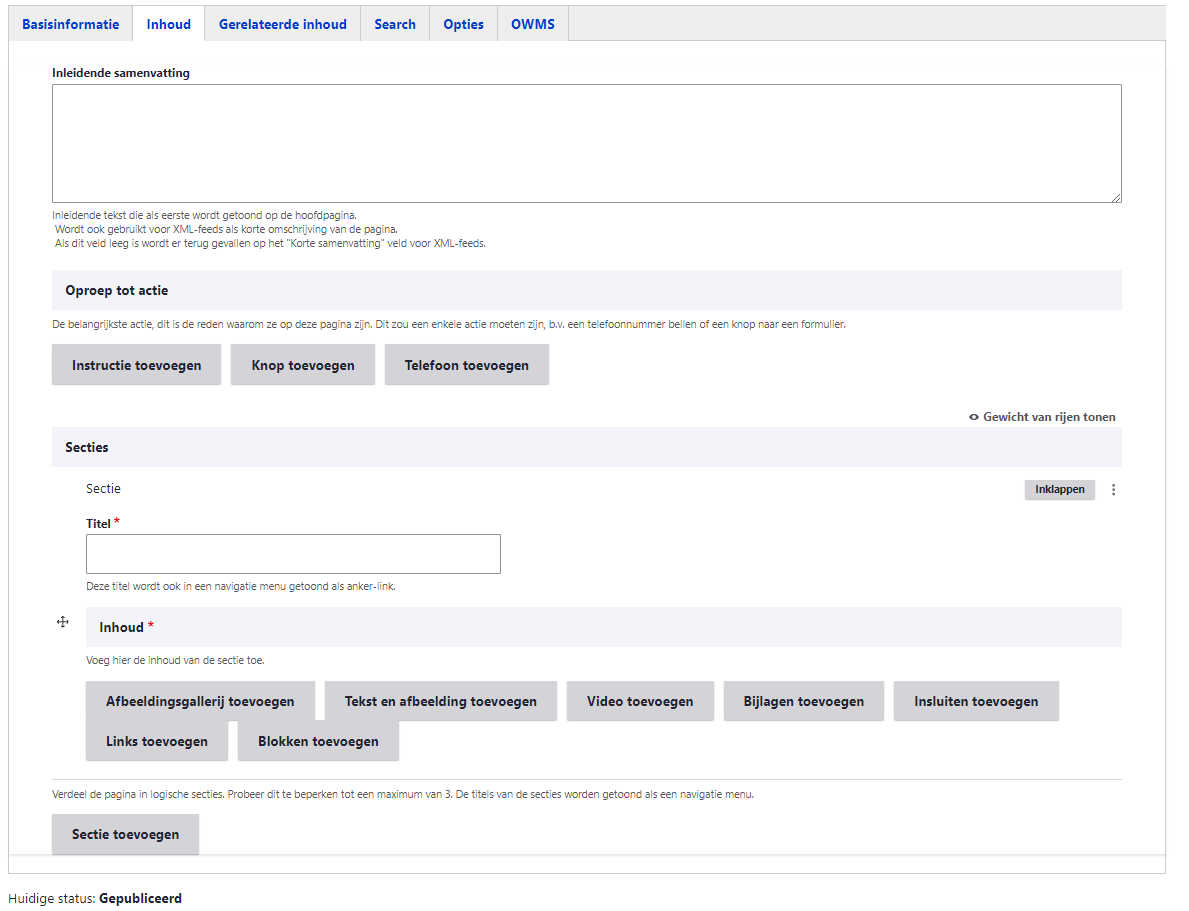
Task: Click in the Inleidende samenvatting text area
Action: pyautogui.click(x=586, y=143)
